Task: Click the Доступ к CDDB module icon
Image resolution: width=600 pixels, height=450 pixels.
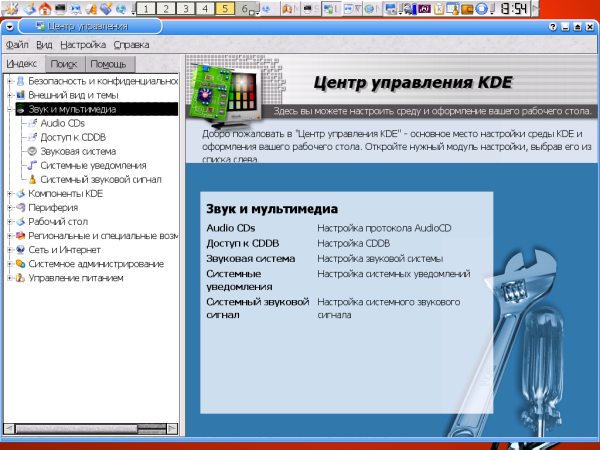Action: point(33,137)
